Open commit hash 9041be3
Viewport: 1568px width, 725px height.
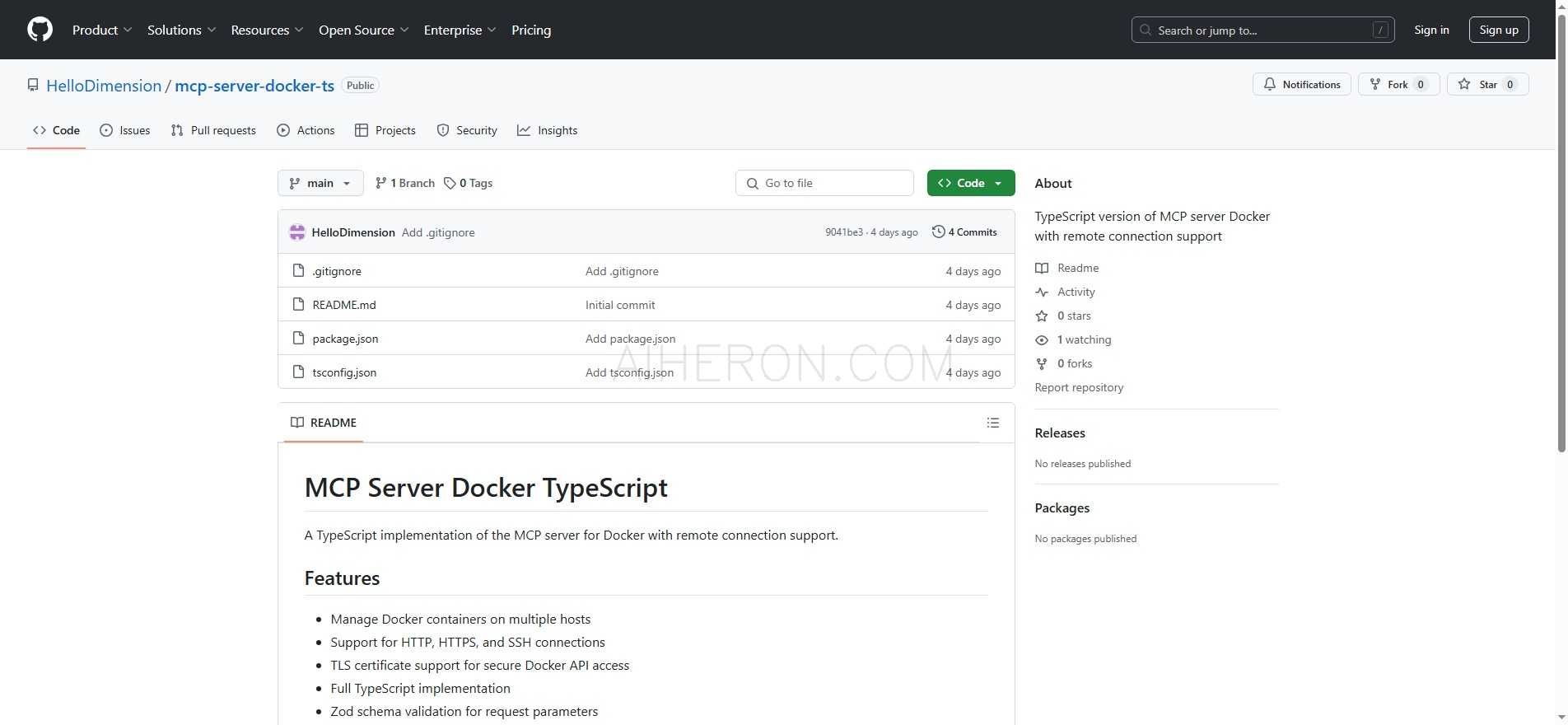[x=844, y=232]
